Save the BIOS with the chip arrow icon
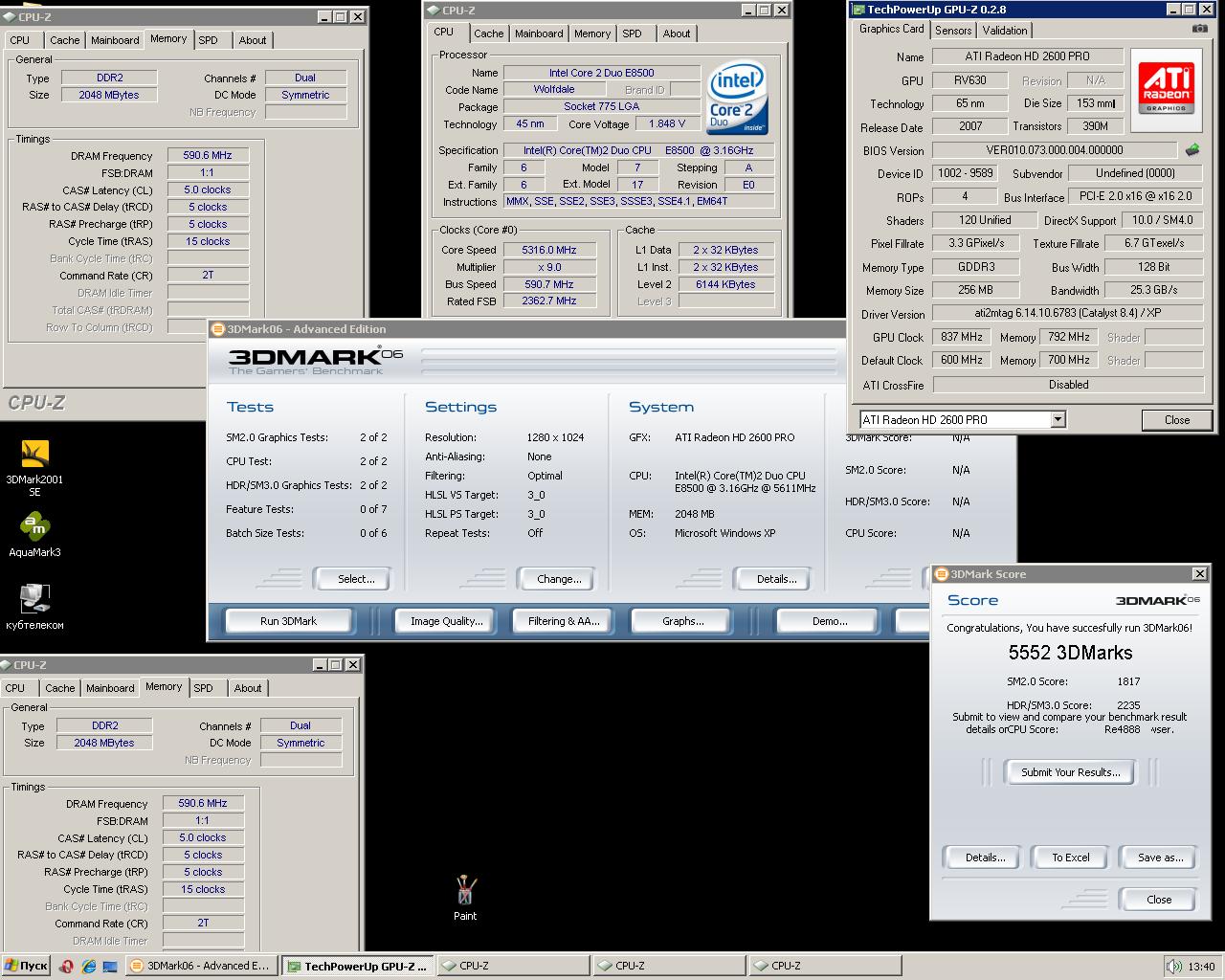1225x980 pixels. (1192, 149)
